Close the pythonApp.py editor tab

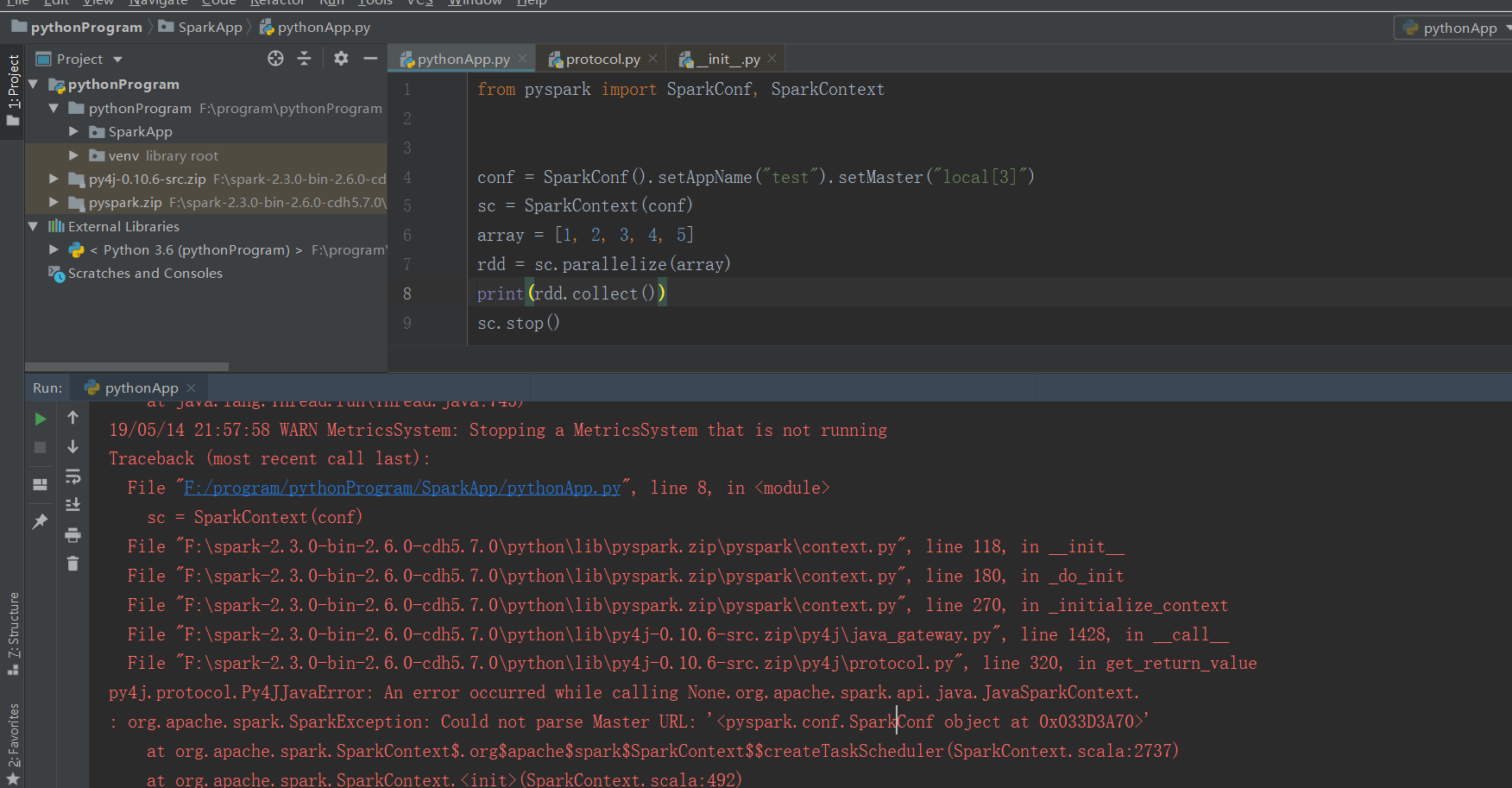pyautogui.click(x=522, y=59)
